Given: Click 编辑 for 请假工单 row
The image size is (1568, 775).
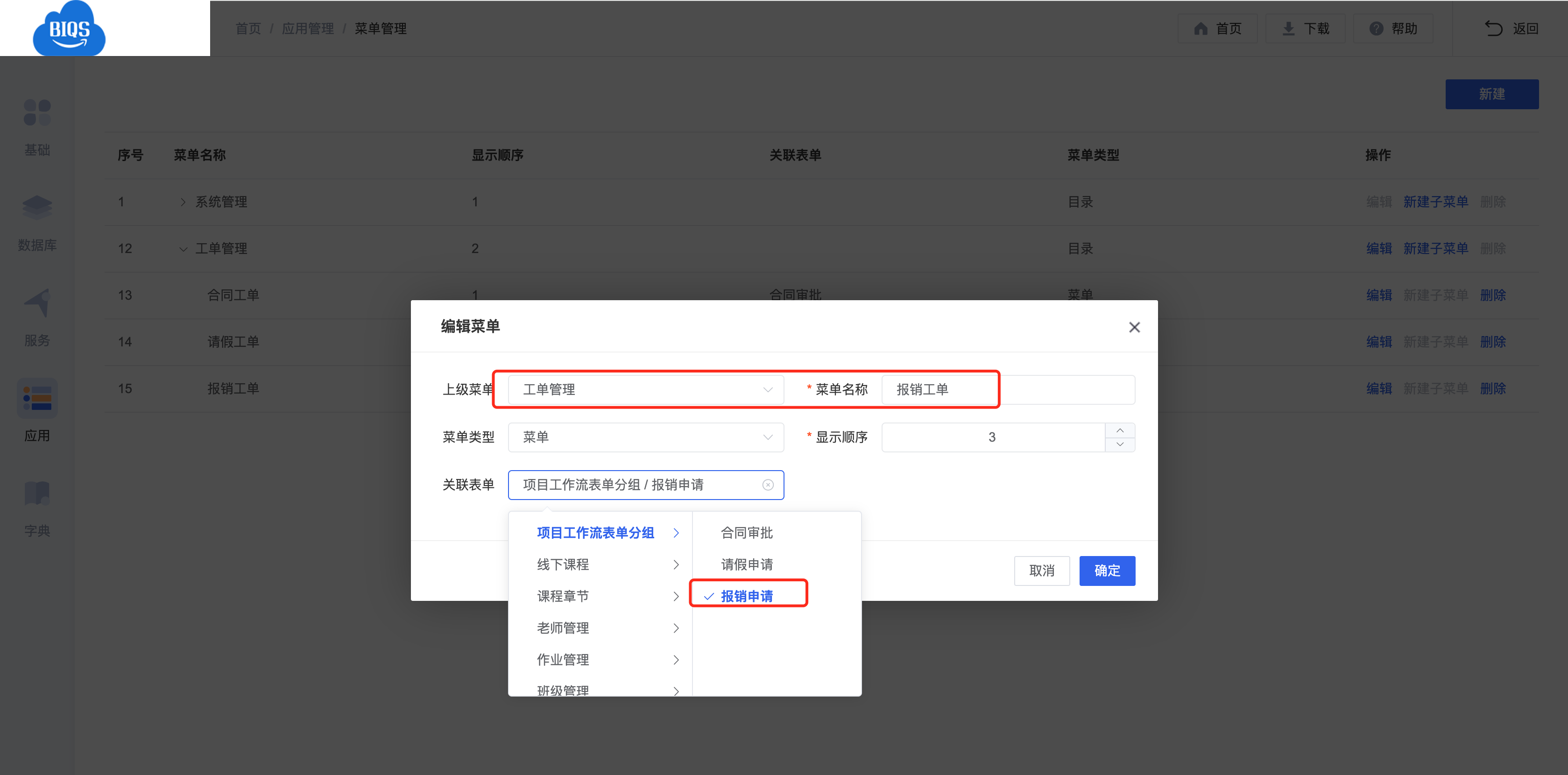Looking at the screenshot, I should pos(1379,342).
